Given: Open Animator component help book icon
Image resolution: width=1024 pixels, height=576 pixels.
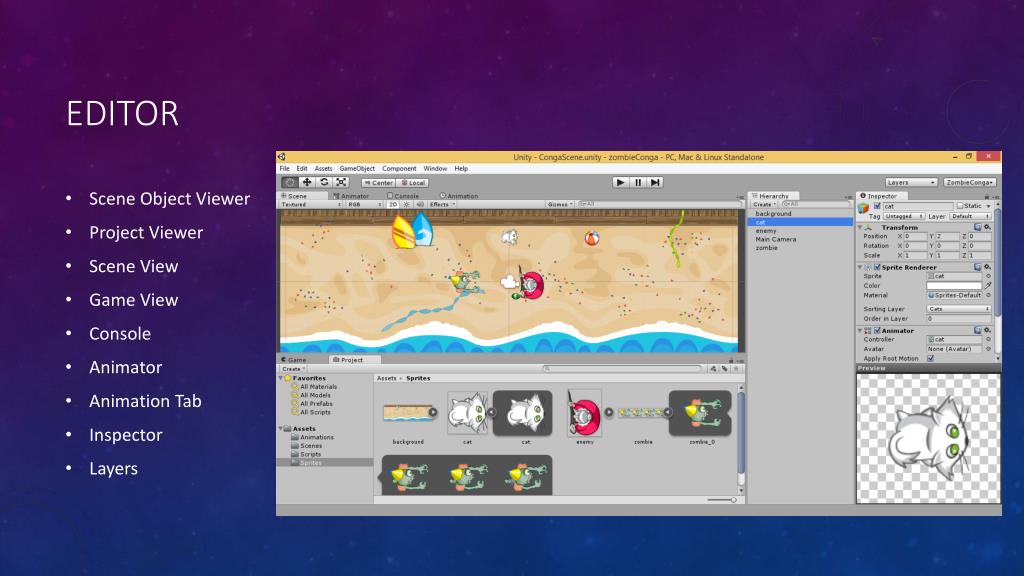Looking at the screenshot, I should point(978,330).
